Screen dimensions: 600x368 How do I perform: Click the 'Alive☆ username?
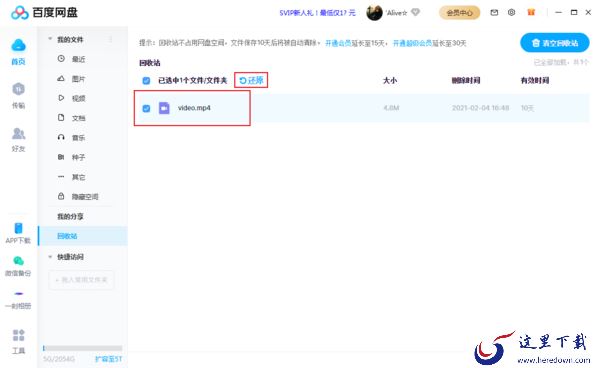pos(396,13)
